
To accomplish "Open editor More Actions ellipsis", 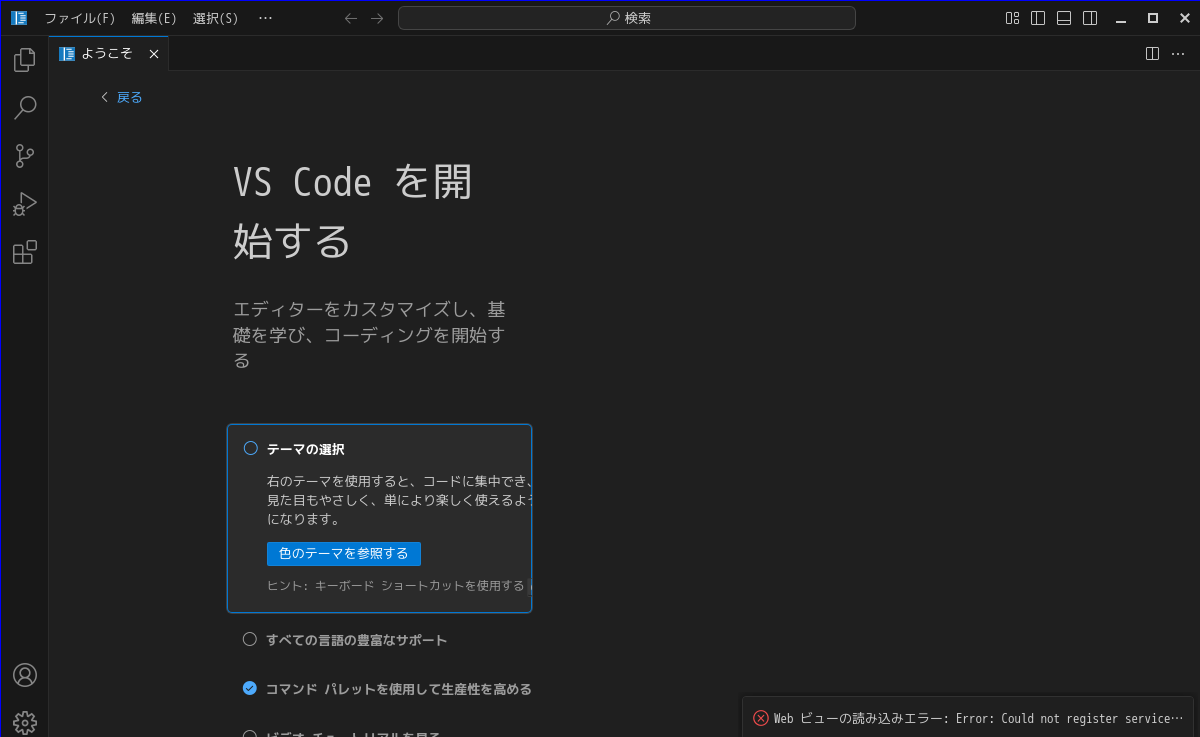I will point(1178,54).
